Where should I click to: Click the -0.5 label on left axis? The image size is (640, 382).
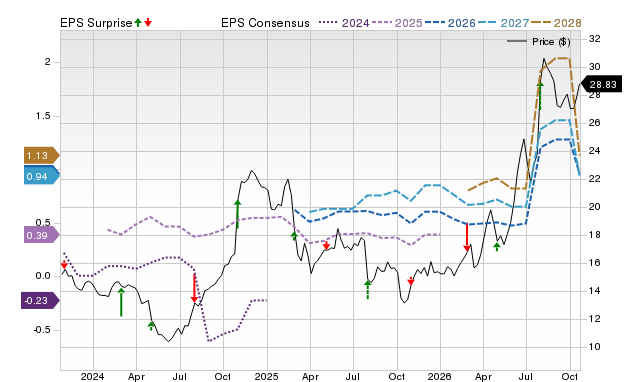pos(42,329)
